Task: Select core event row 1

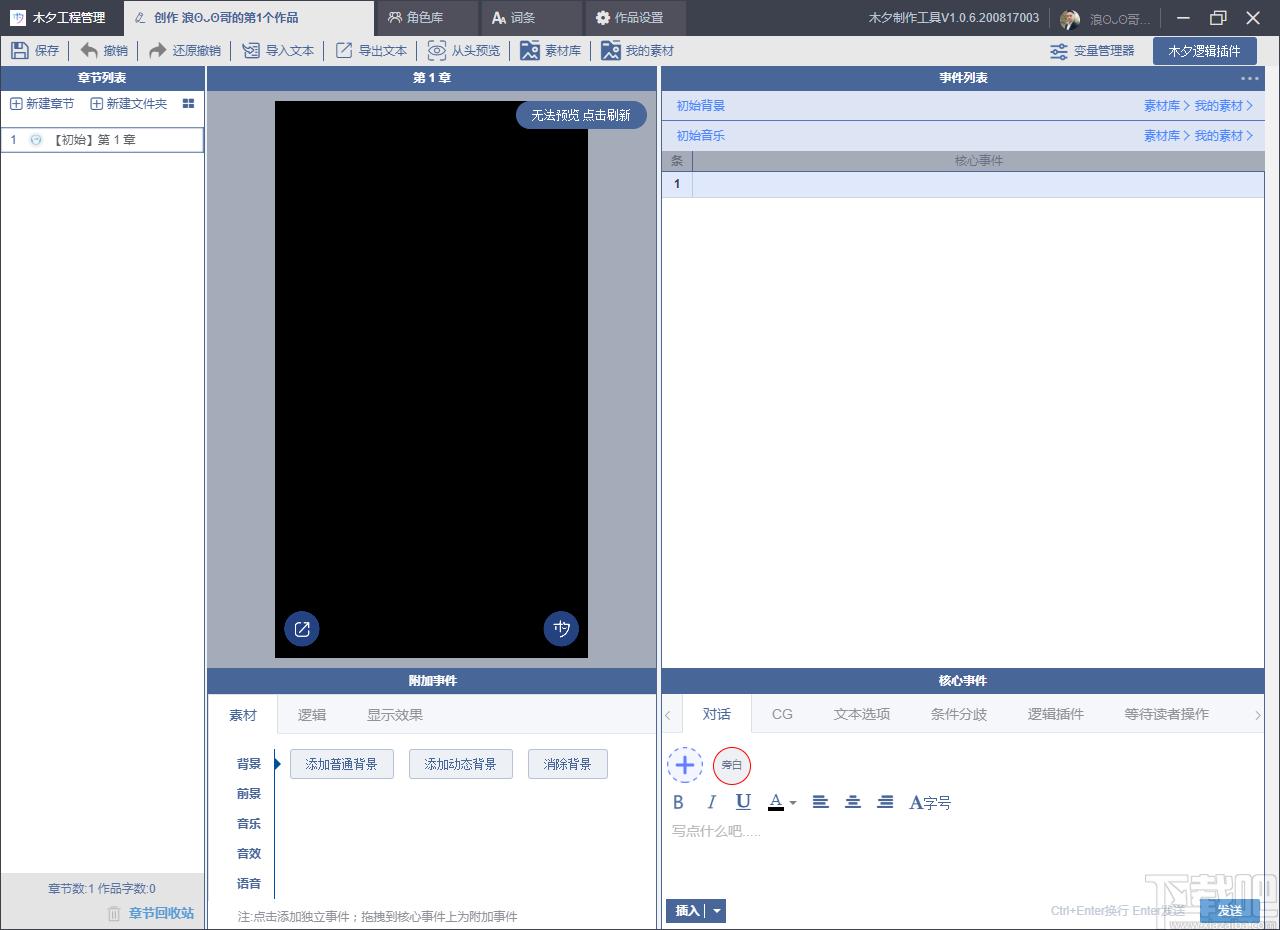Action: pos(963,184)
